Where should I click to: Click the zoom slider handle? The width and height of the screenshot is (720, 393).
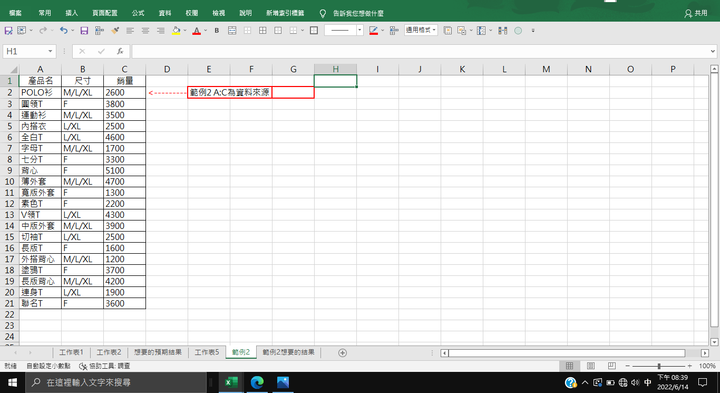659,366
